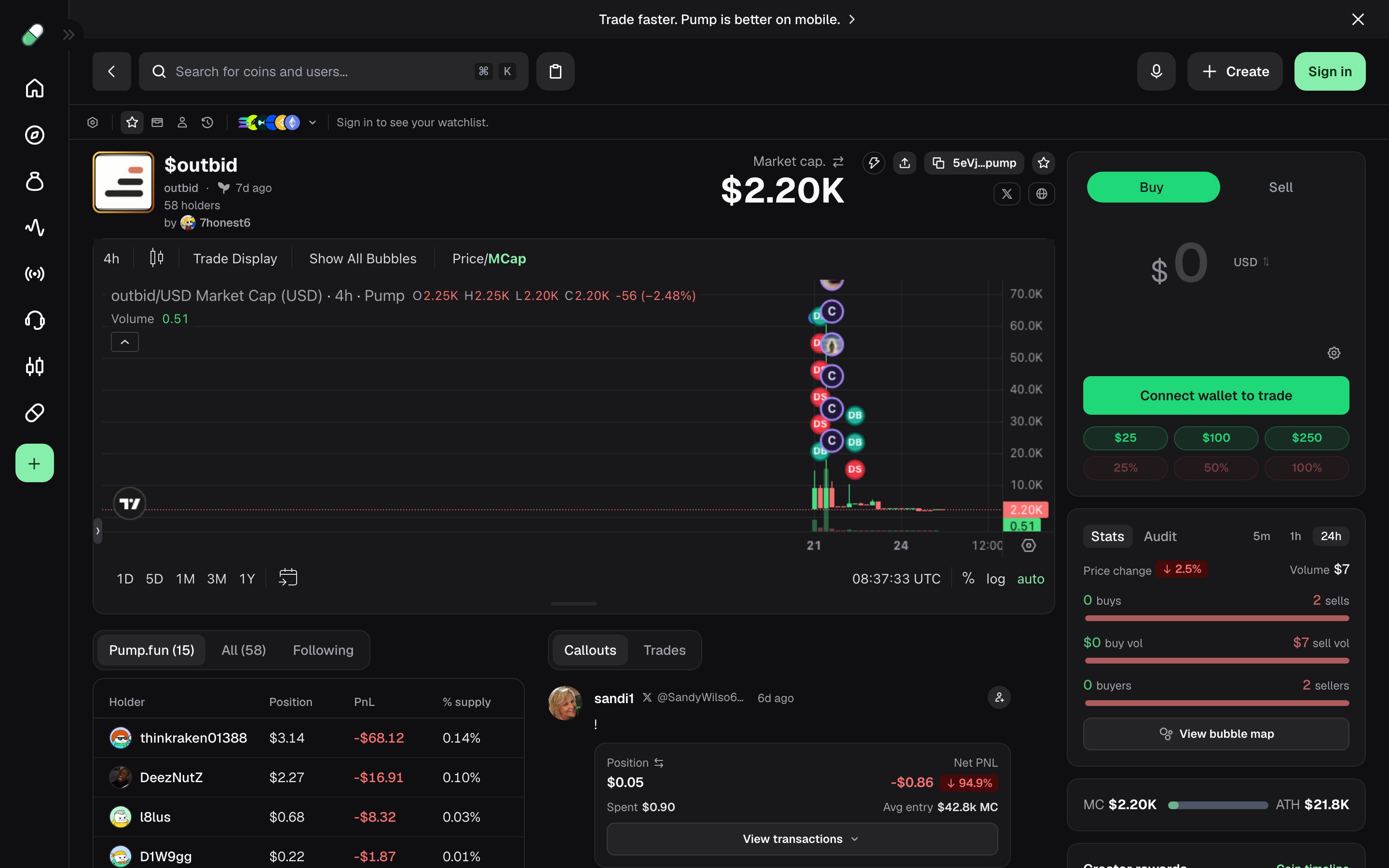Open the money bag sidebar icon

point(34,181)
